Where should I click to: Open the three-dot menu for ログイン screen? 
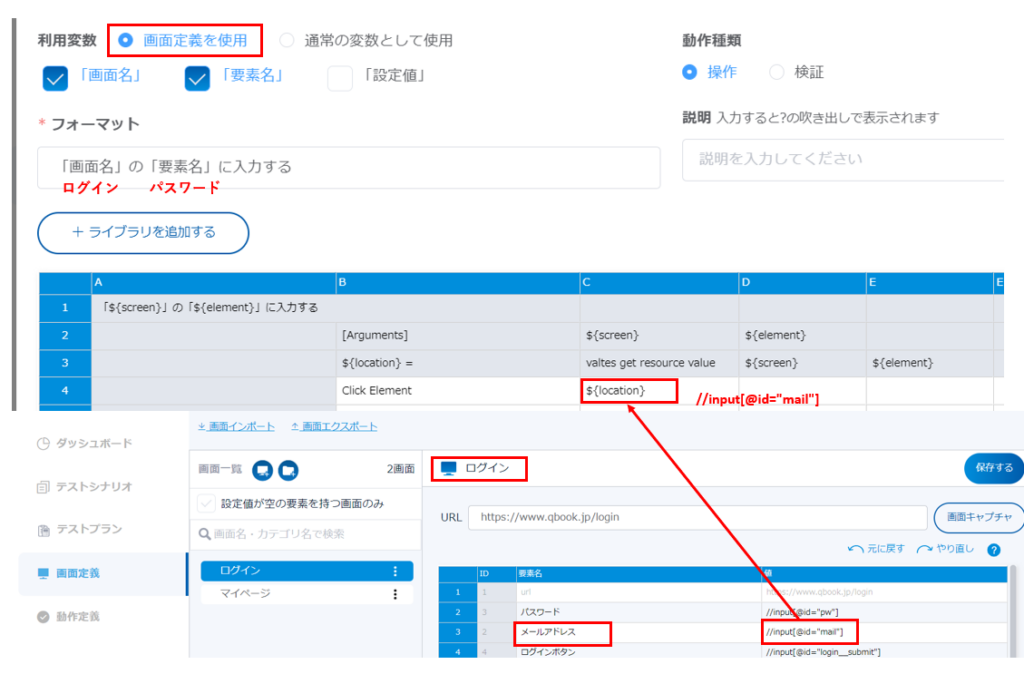click(395, 571)
